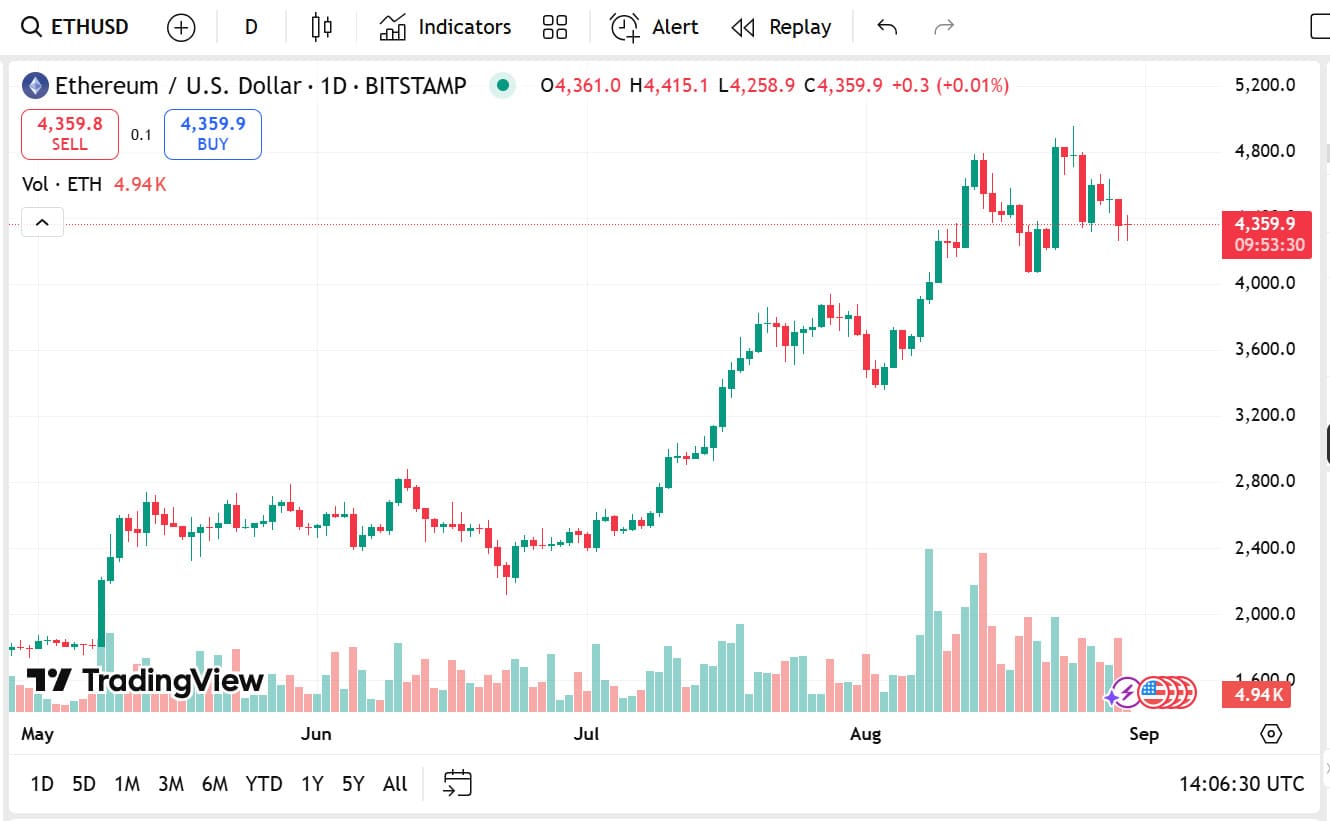1330x821 pixels.
Task: Start bar Replay mode
Action: point(781,27)
